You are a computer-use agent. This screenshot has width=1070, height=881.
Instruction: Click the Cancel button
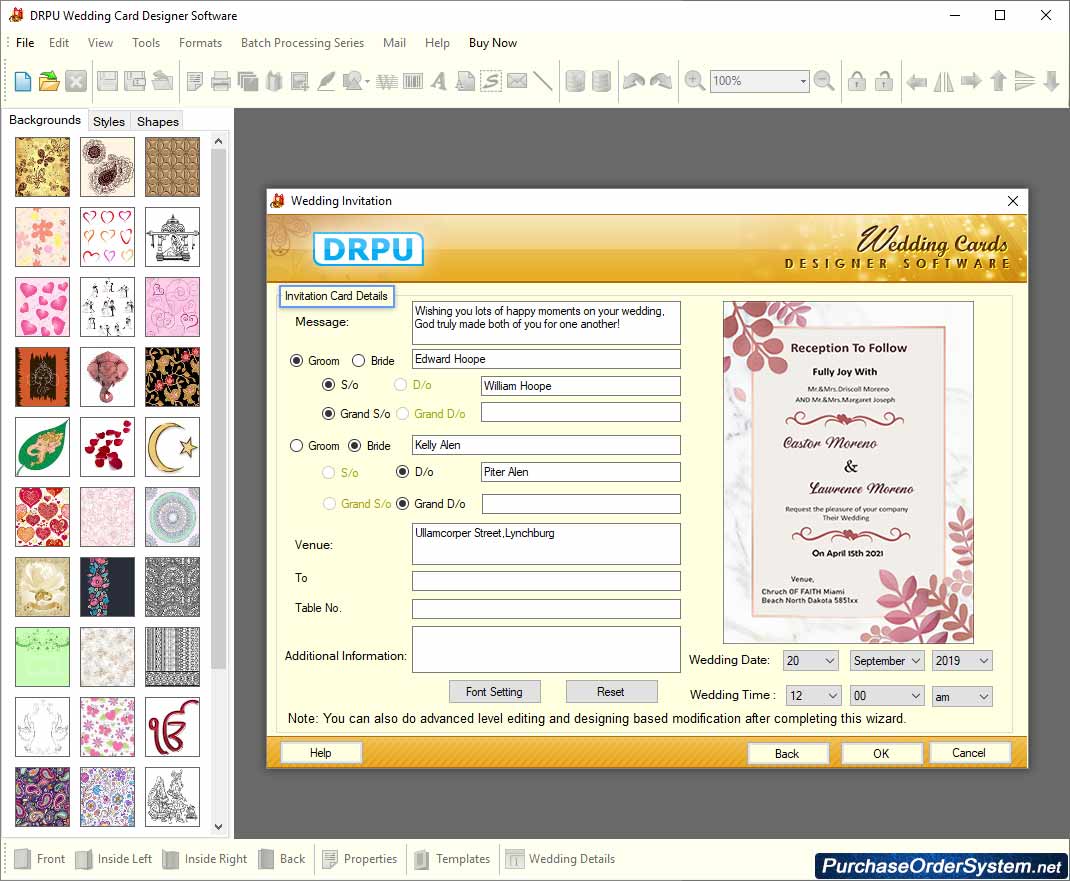[x=969, y=753]
